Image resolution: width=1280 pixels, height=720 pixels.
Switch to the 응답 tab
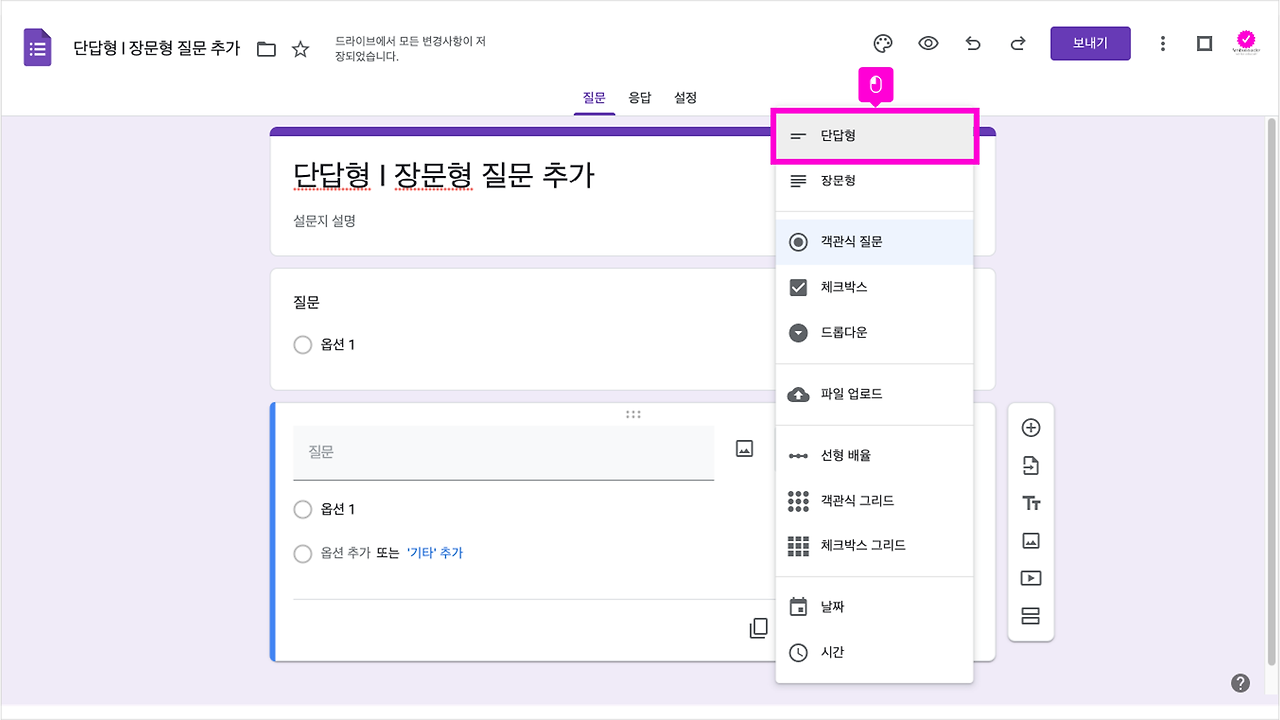tap(640, 97)
